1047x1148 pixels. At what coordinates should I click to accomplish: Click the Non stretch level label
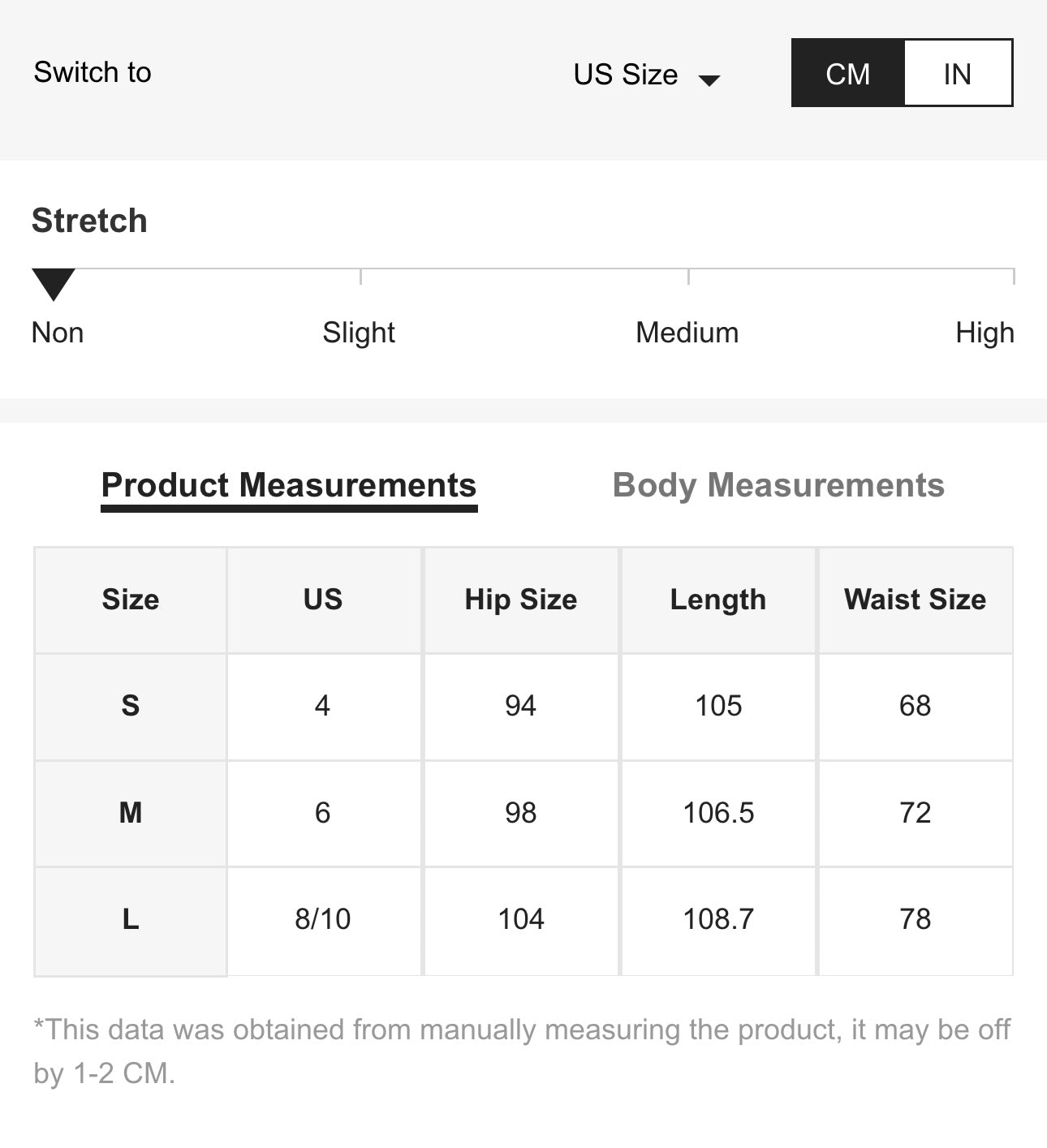tap(58, 333)
